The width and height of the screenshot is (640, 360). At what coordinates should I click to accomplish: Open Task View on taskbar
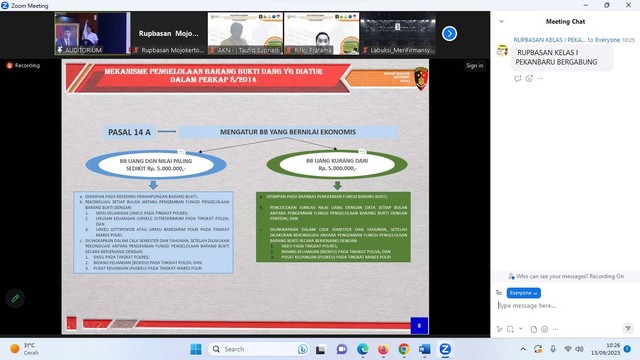(320, 349)
